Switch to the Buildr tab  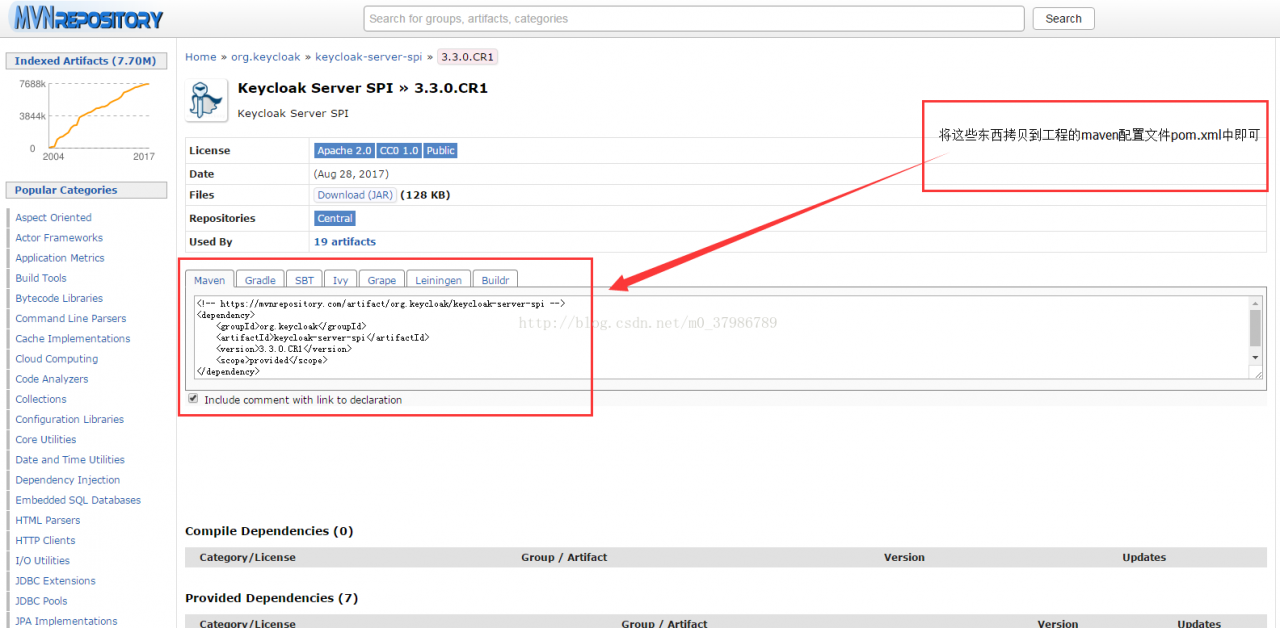coord(495,280)
